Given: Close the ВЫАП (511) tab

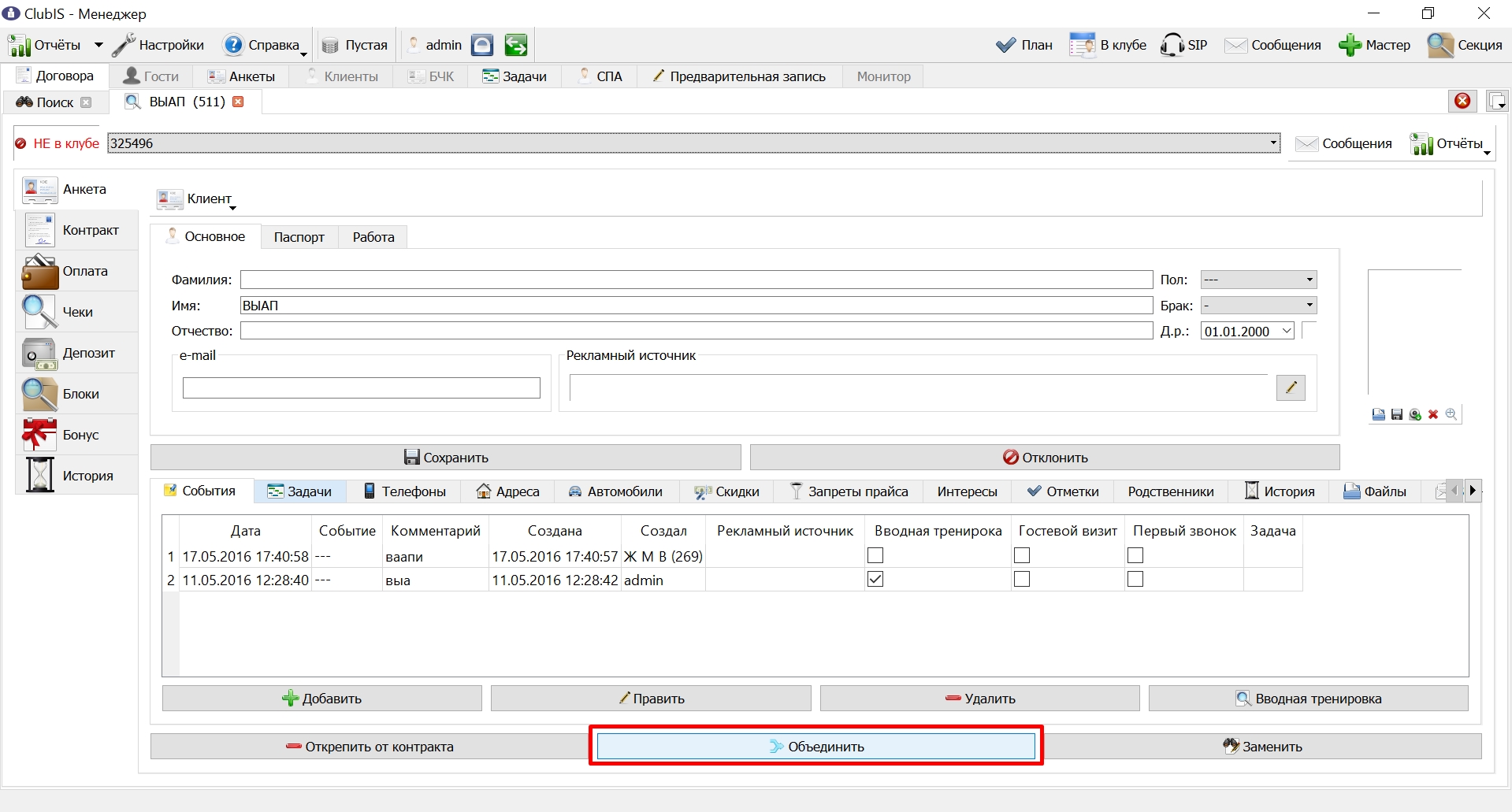Looking at the screenshot, I should point(238,102).
